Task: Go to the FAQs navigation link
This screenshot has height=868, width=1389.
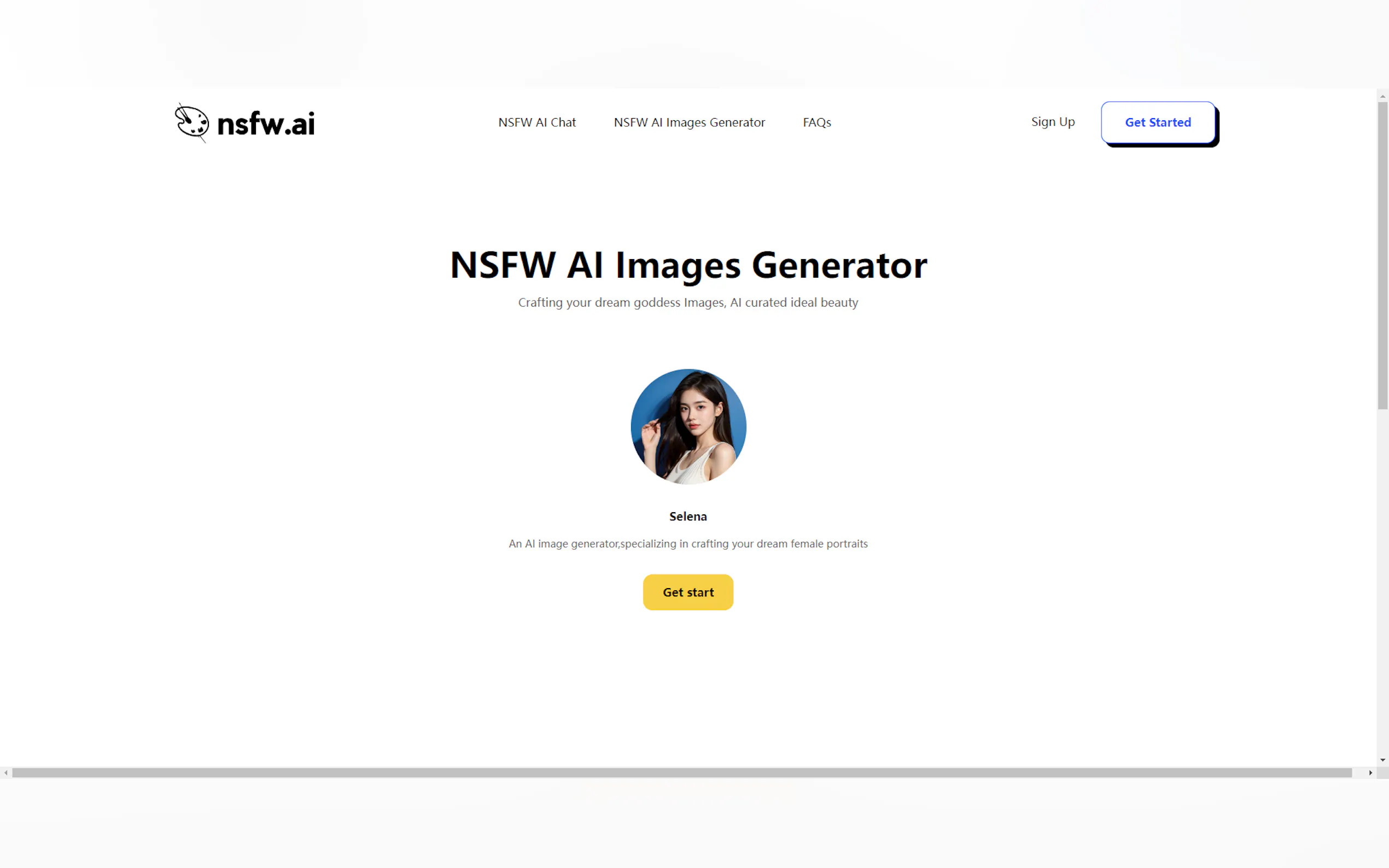Action: [816, 122]
